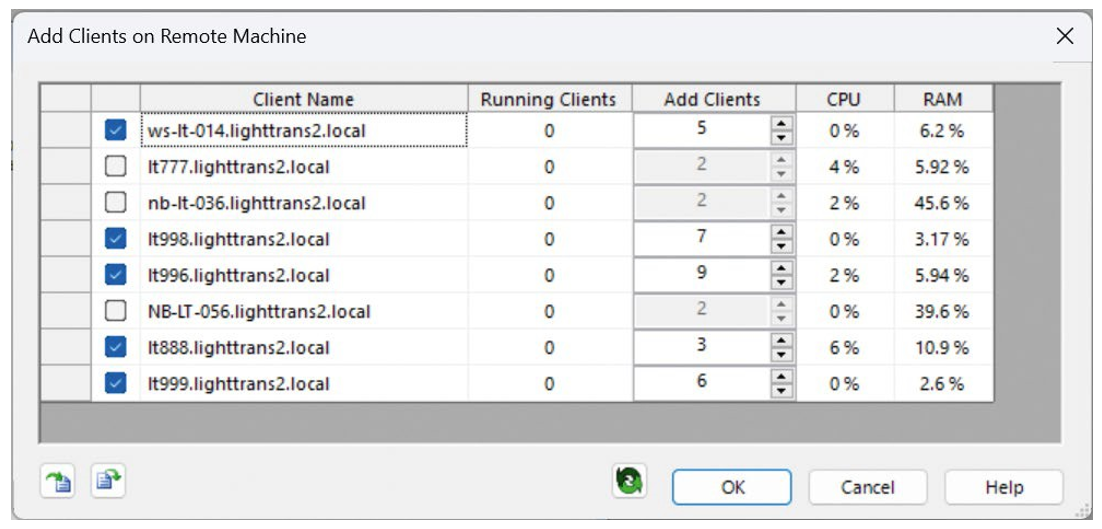Select the lt996.lighttrans2.local name cell
Viewport: 1102px width, 529px height.
tap(304, 275)
